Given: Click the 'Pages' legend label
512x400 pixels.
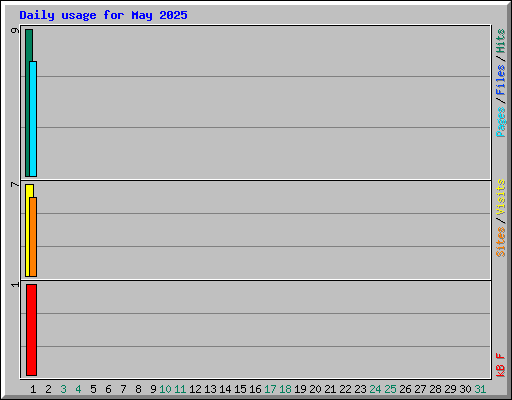Looking at the screenshot, I should pyautogui.click(x=501, y=122).
